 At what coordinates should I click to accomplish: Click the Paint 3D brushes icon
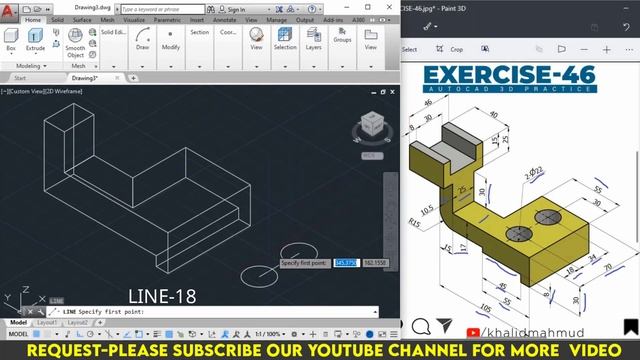click(x=427, y=27)
